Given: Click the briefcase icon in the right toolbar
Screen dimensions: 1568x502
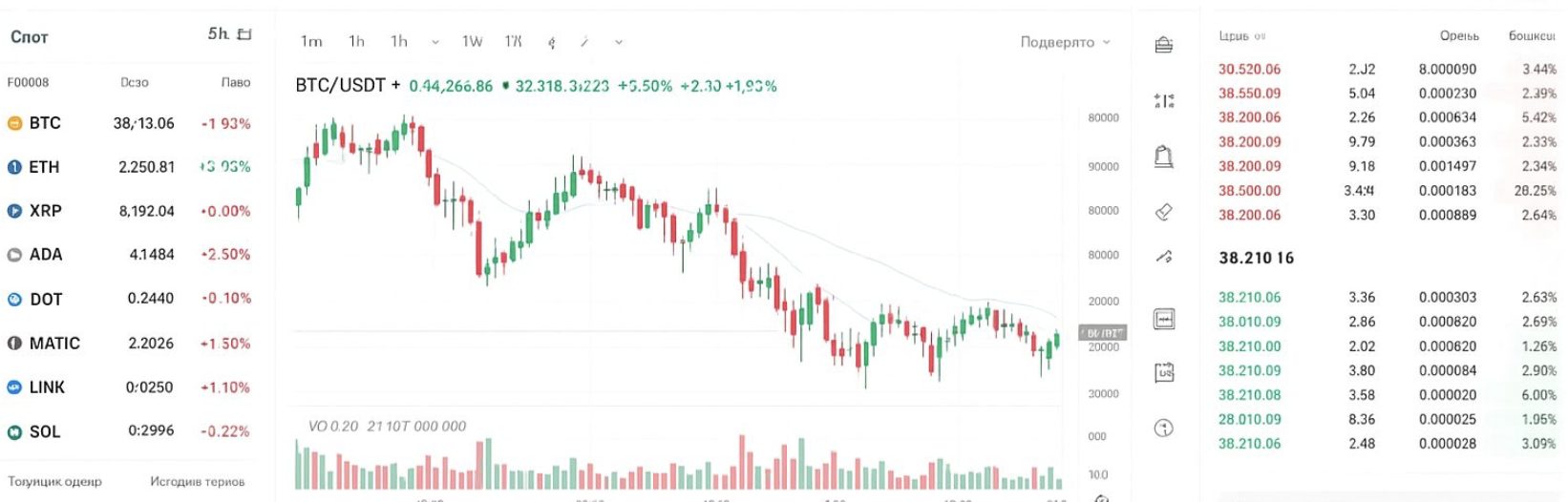Looking at the screenshot, I should coord(1163,45).
